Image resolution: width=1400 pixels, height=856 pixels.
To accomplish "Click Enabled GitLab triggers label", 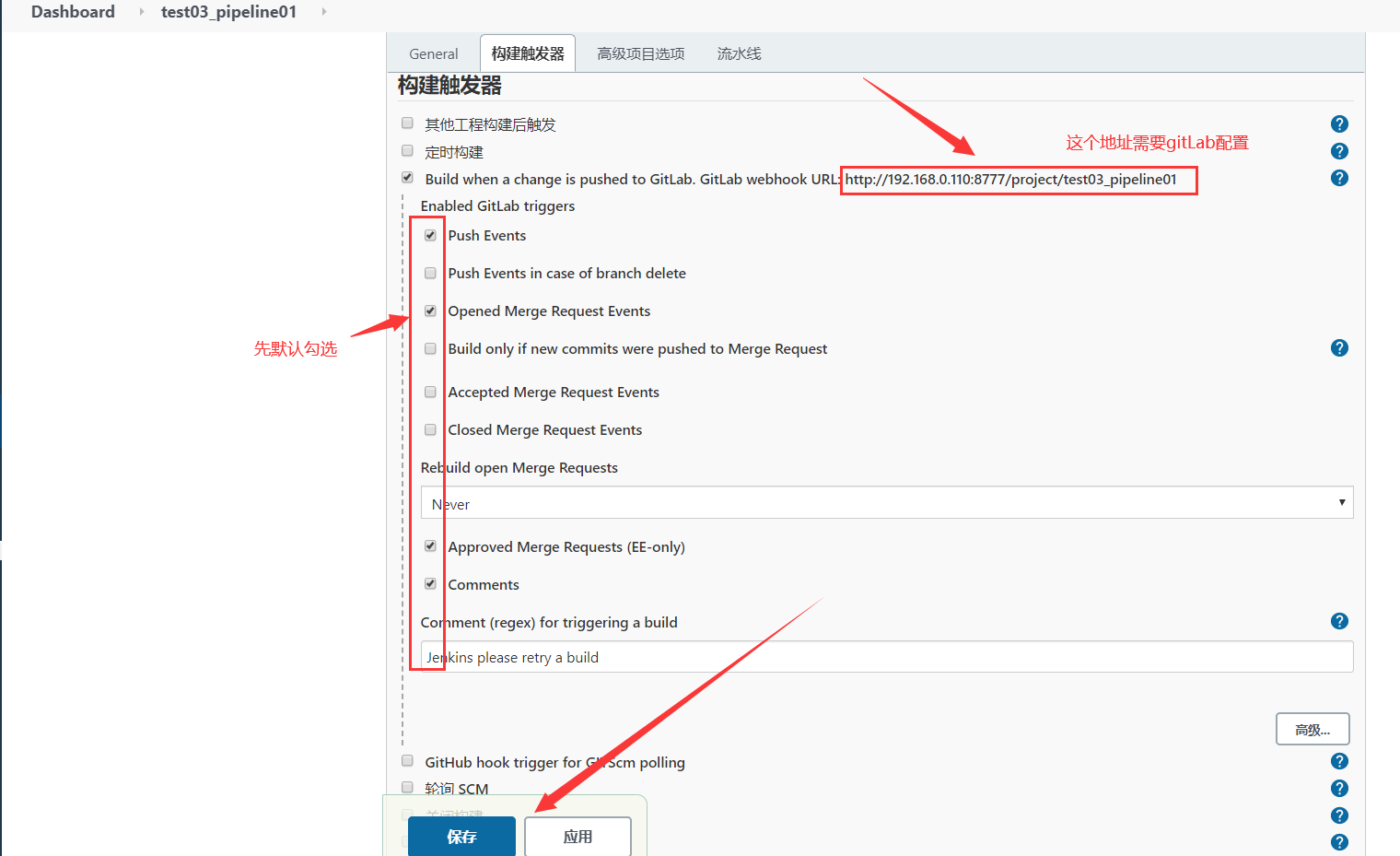I will (x=497, y=205).
